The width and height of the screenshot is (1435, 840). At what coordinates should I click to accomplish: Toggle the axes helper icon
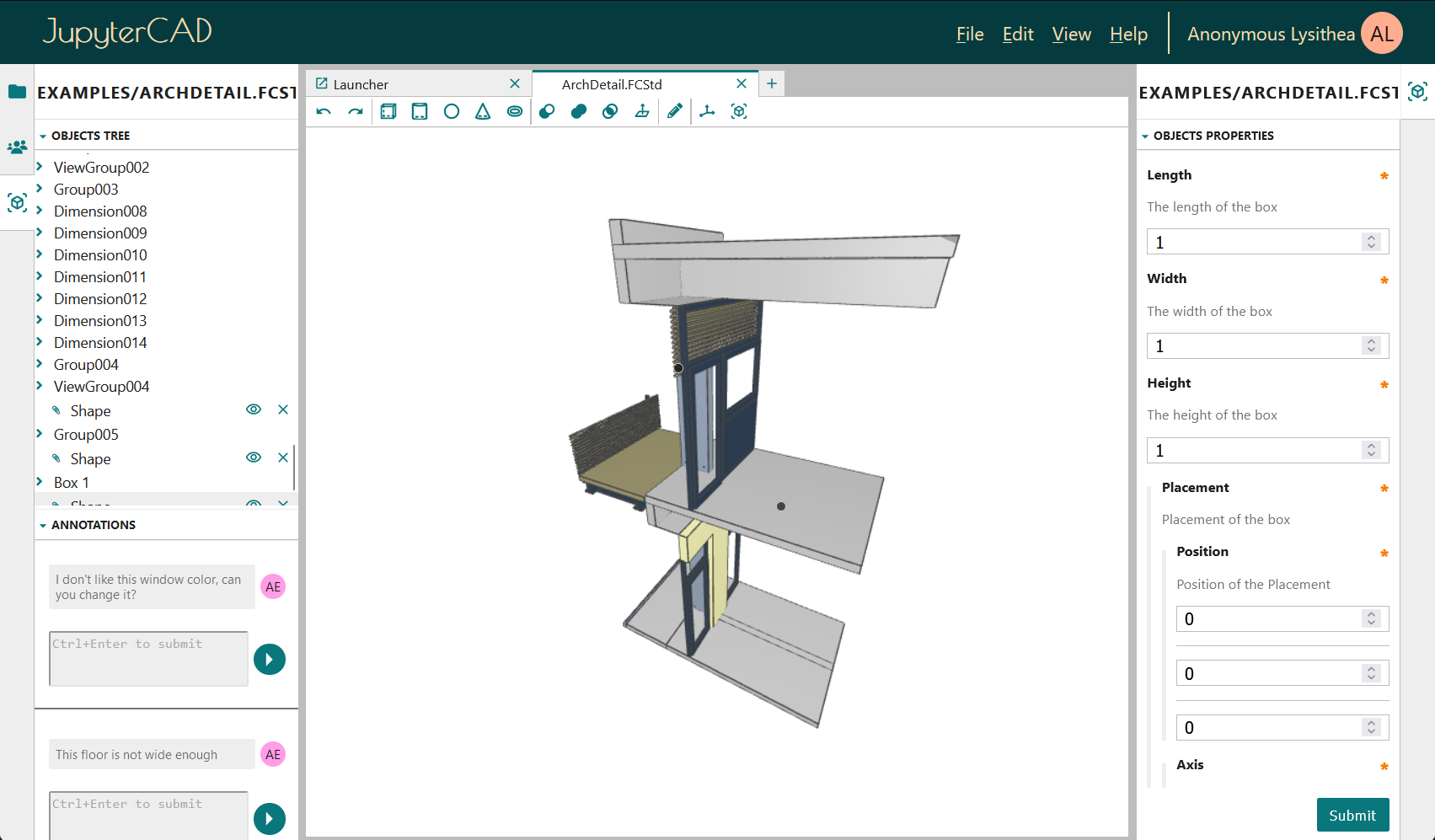(707, 111)
